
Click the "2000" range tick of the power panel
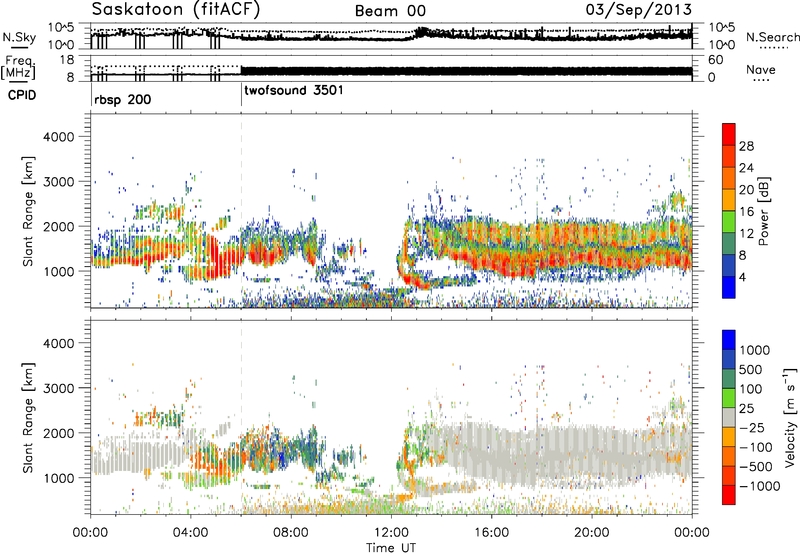[58, 226]
